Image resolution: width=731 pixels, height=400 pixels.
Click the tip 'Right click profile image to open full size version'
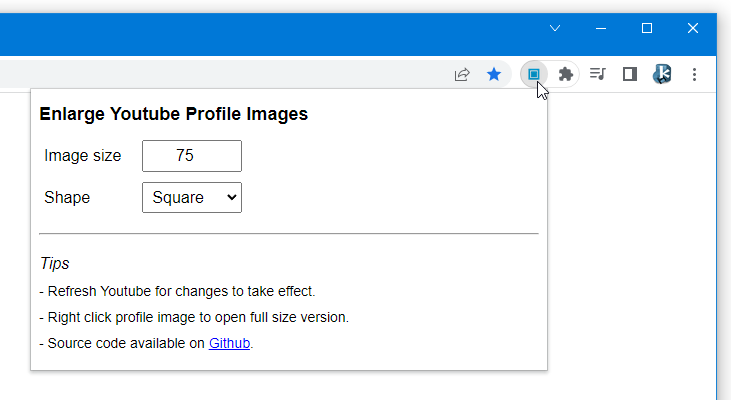click(194, 317)
